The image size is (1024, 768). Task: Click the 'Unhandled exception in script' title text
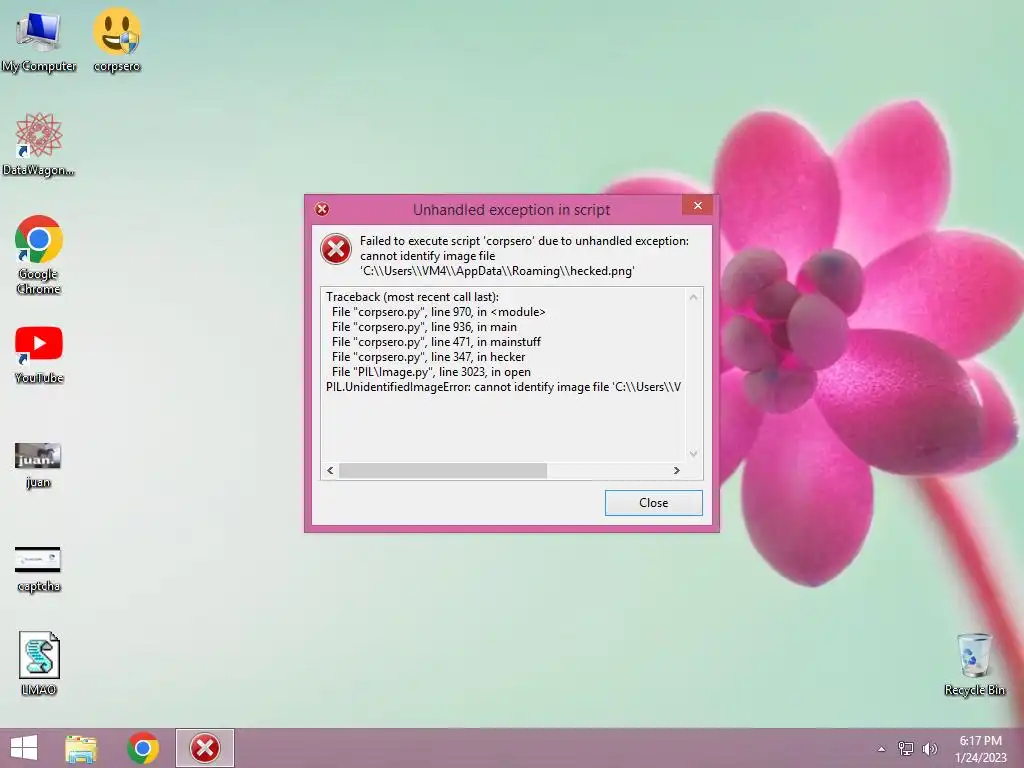coord(511,210)
